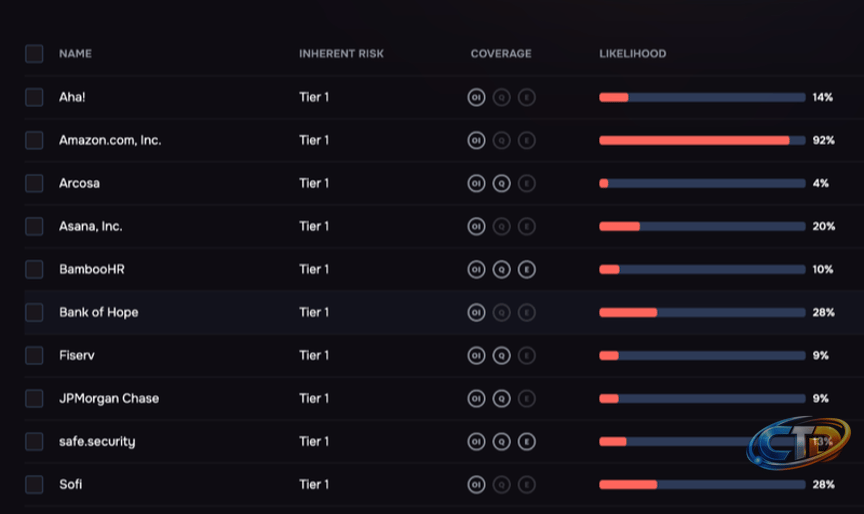Tick the checkbox next to Sofi

pyautogui.click(x=34, y=484)
